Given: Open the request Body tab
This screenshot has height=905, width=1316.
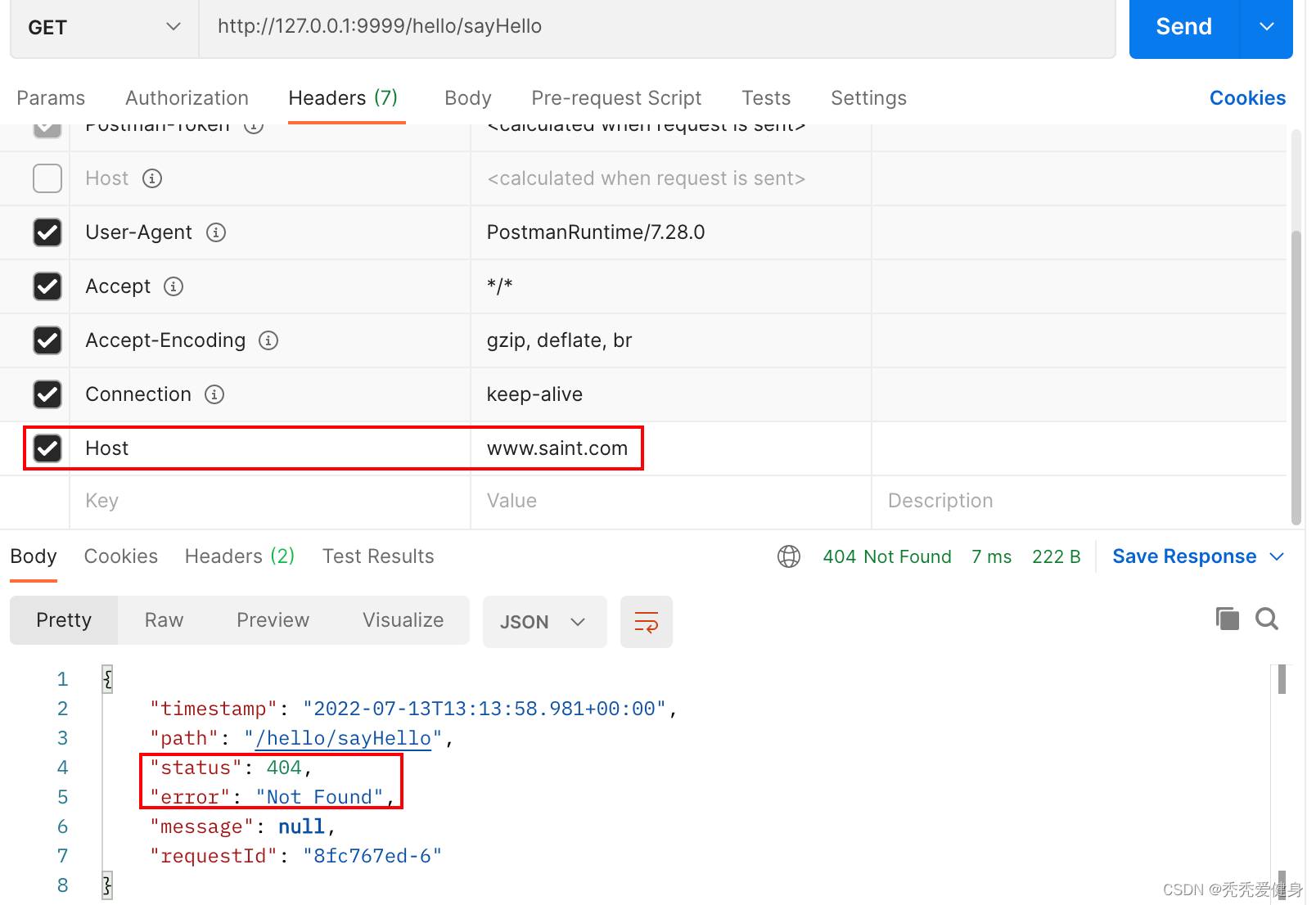Looking at the screenshot, I should 468,98.
